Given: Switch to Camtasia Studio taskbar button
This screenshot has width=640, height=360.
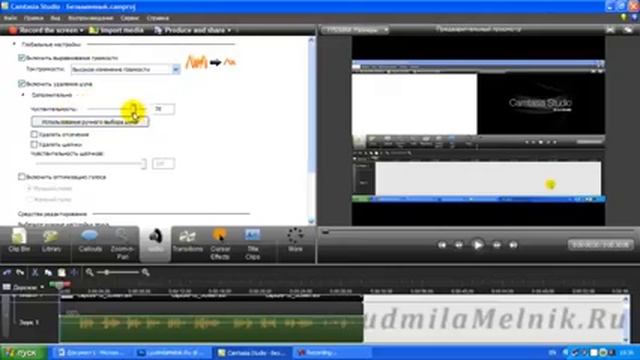Looking at the screenshot, I should coord(252,353).
